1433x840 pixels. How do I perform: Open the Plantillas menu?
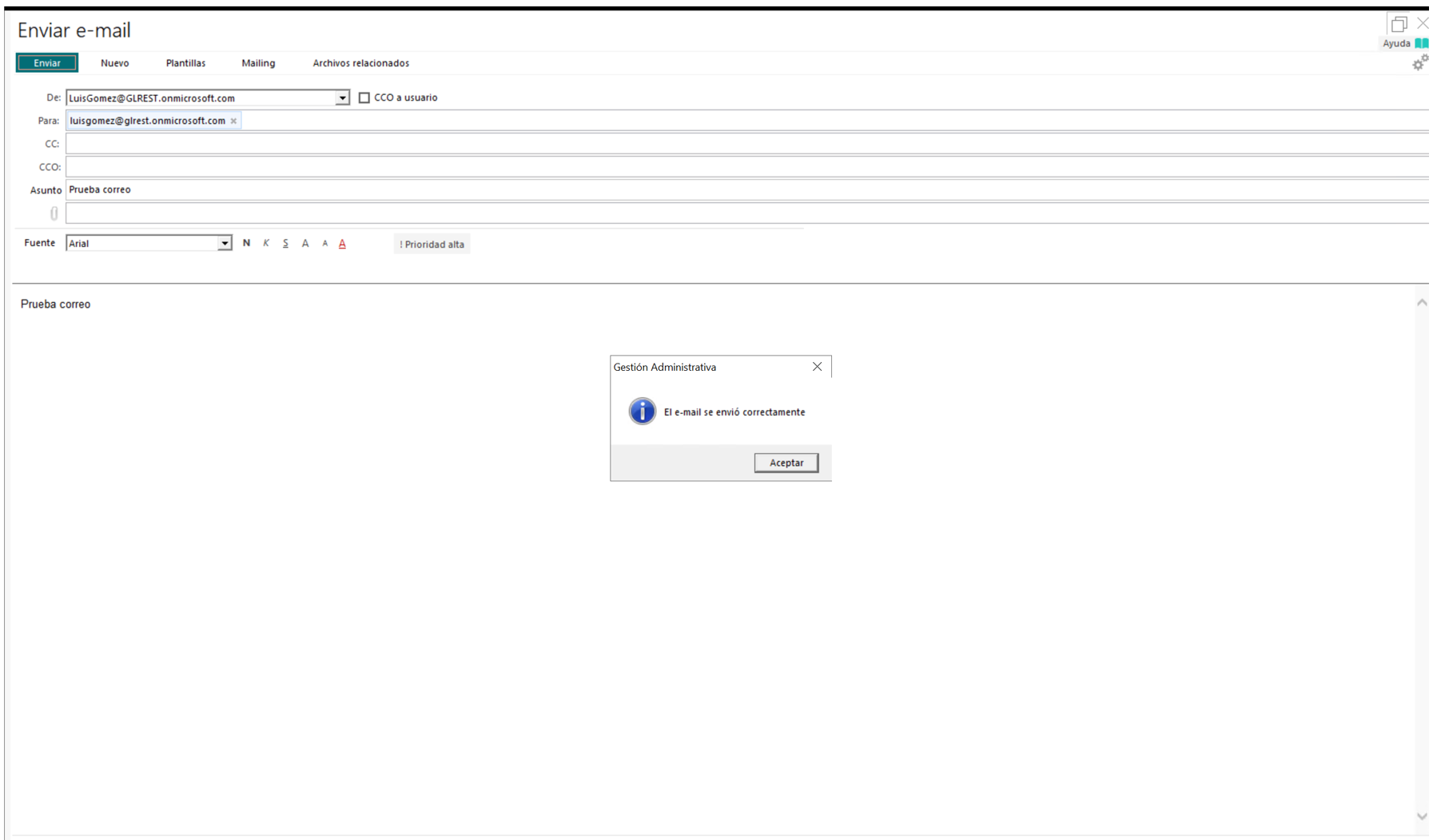(x=185, y=63)
